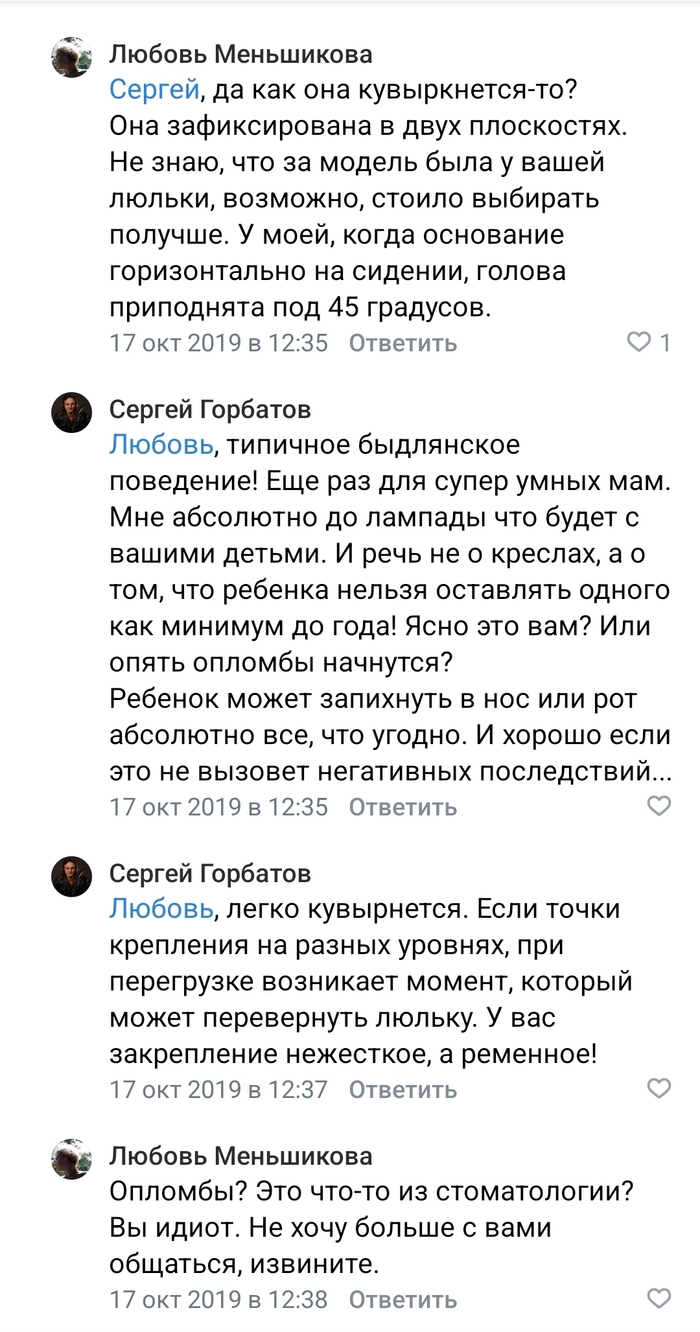Open Любовь Меньшикова's name above Опломбы comment
This screenshot has width=700, height=1332.
(240, 1157)
